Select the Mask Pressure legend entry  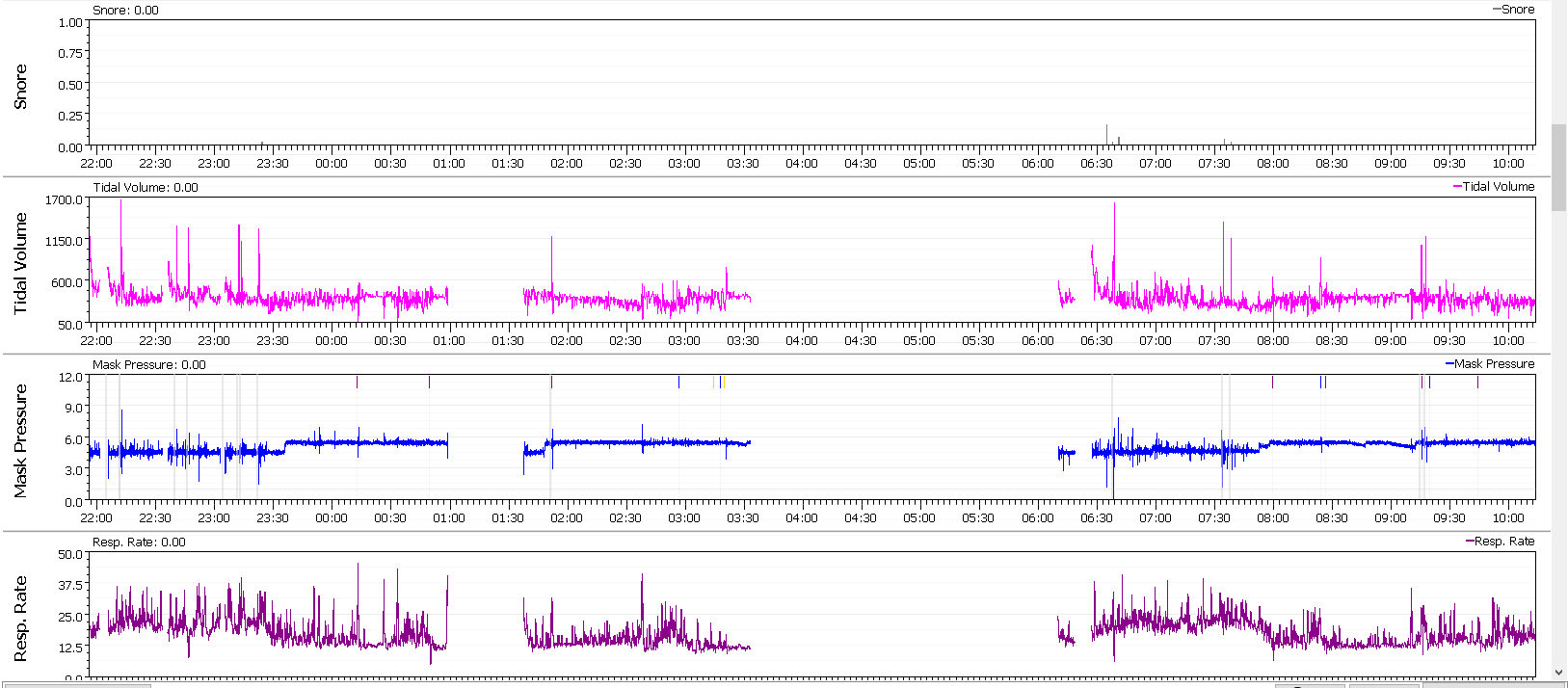1490,363
